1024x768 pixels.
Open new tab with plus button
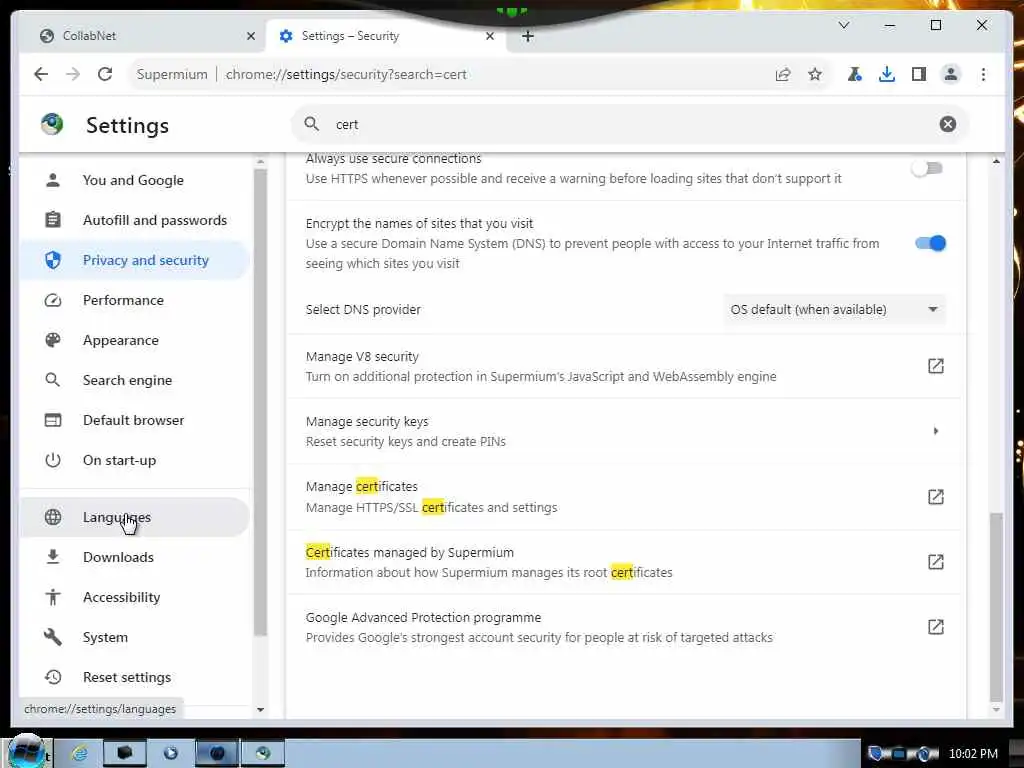(528, 36)
